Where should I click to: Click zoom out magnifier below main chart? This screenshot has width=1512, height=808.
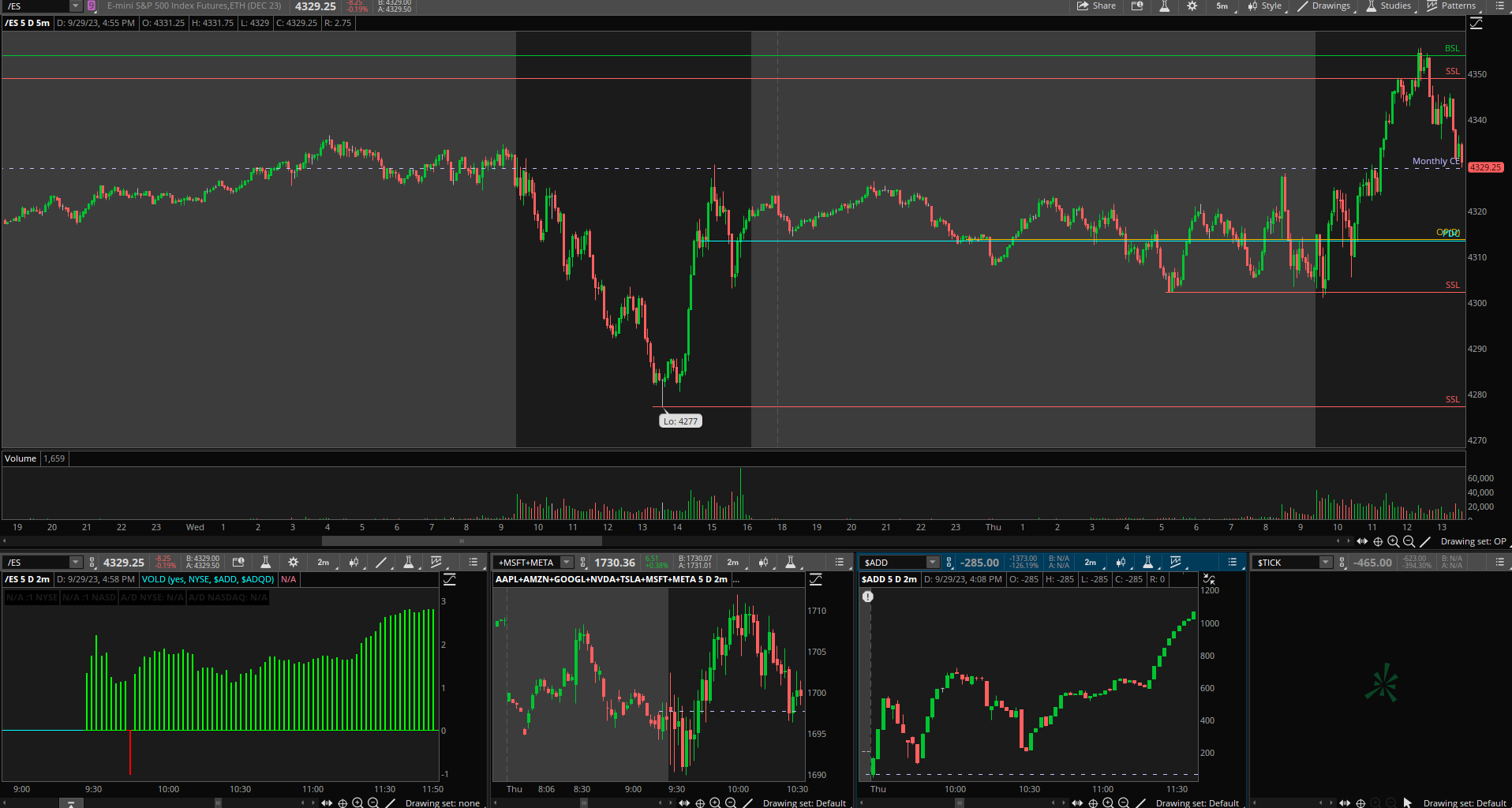coord(1409,541)
